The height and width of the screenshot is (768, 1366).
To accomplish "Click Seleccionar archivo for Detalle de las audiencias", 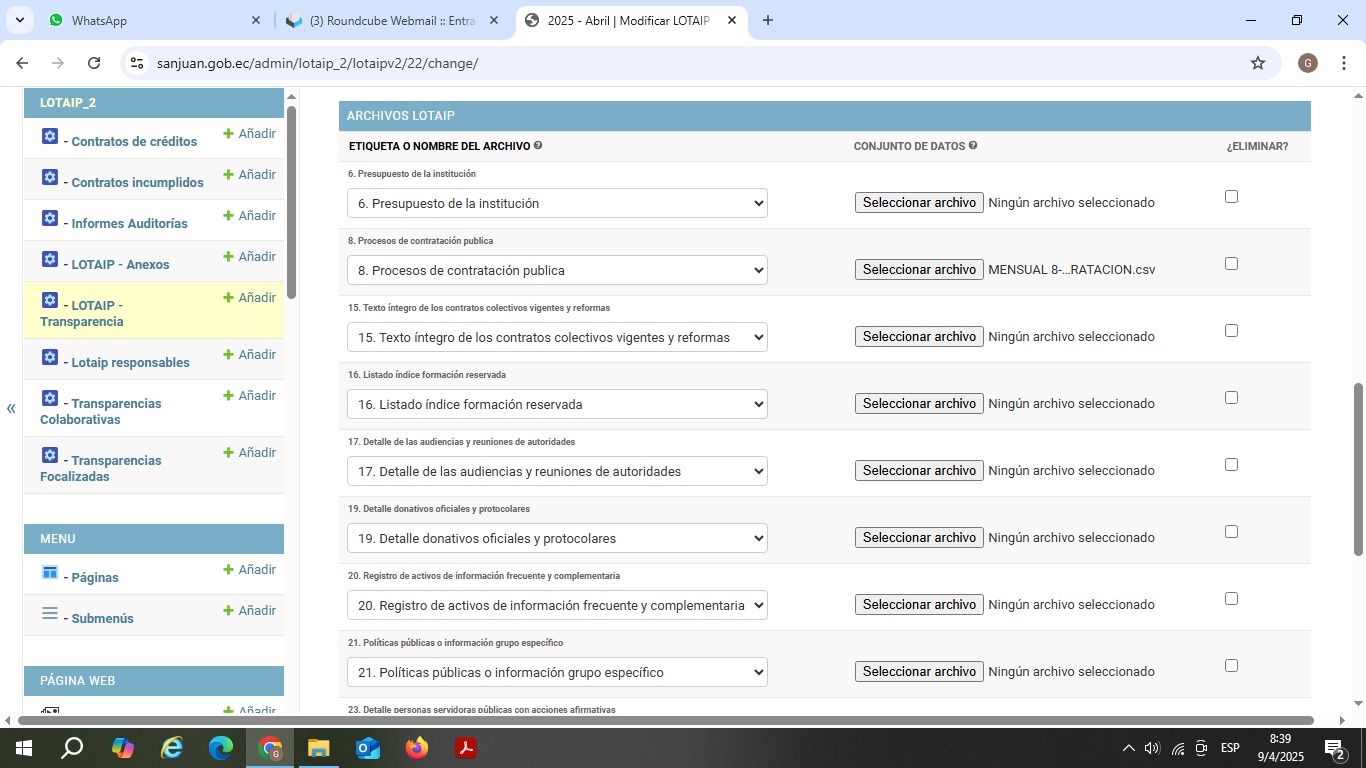I will 919,470.
